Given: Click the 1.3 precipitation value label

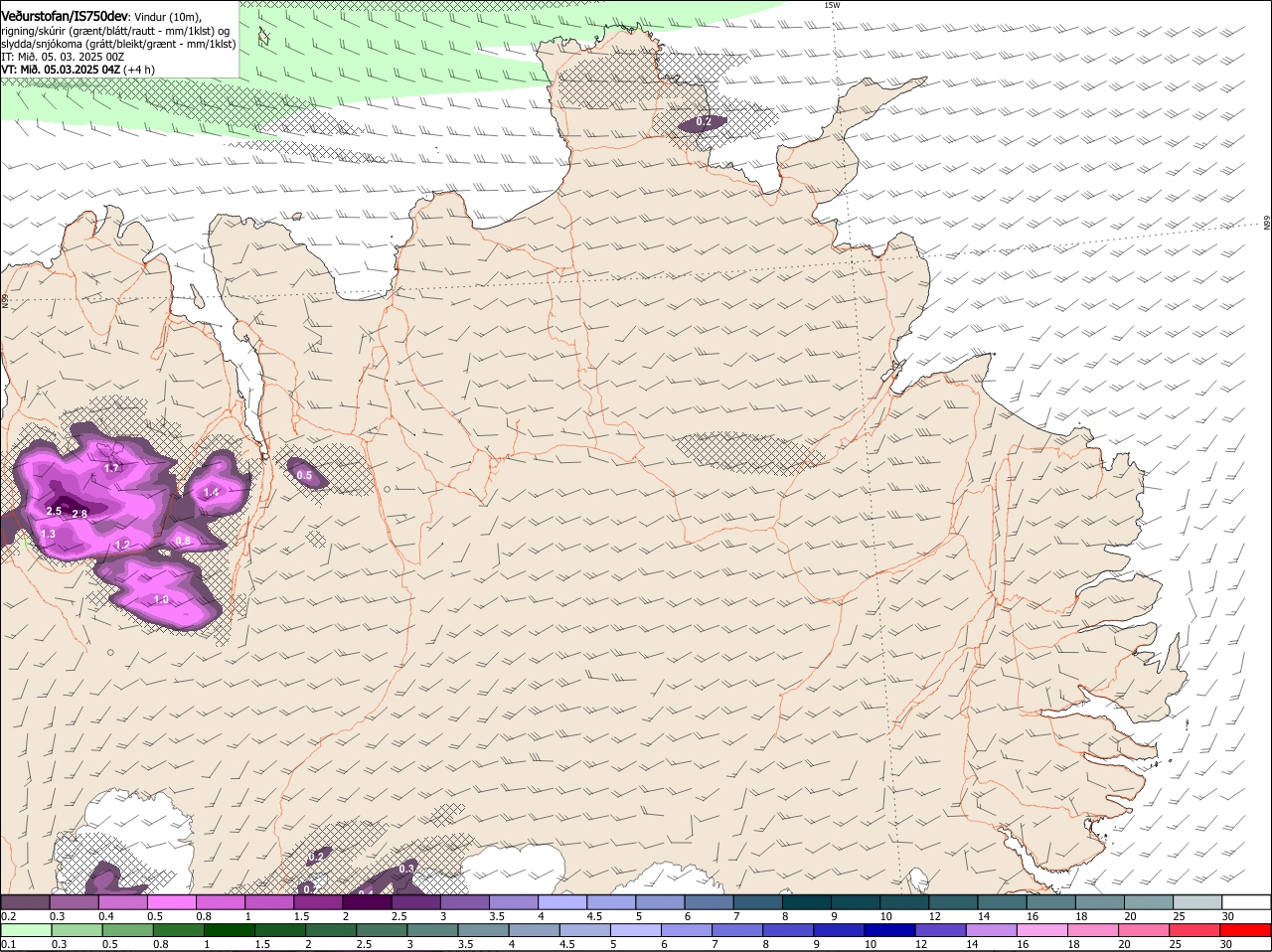Looking at the screenshot, I should tap(48, 535).
